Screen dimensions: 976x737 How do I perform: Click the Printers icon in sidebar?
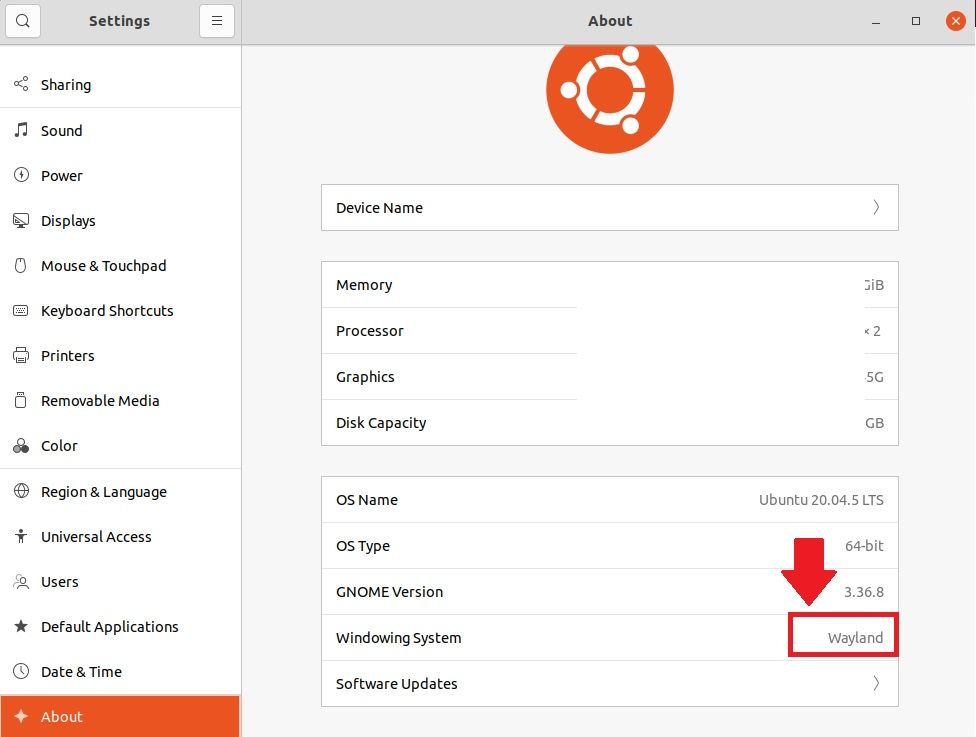21,355
